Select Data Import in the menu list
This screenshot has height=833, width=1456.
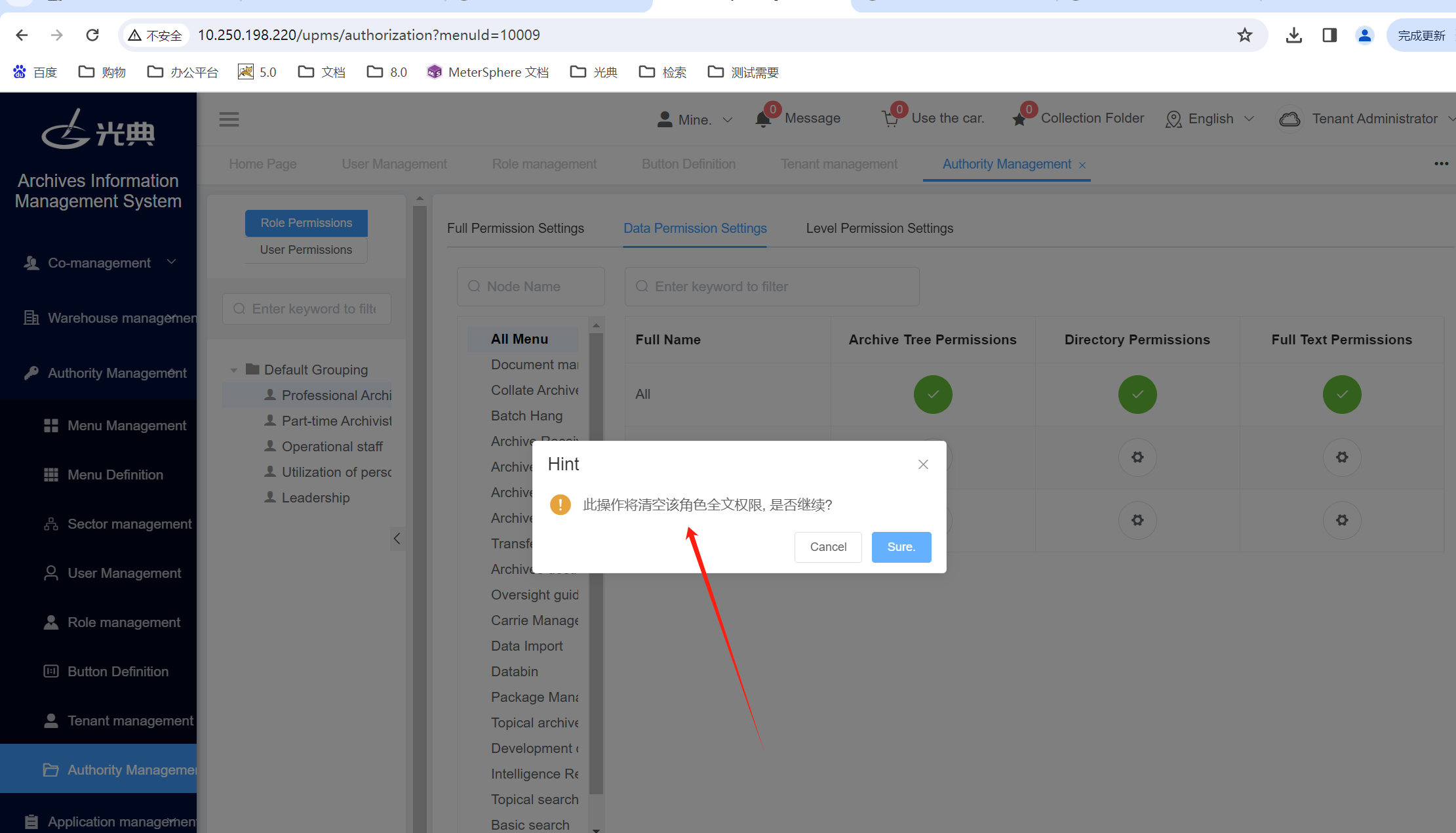527,646
